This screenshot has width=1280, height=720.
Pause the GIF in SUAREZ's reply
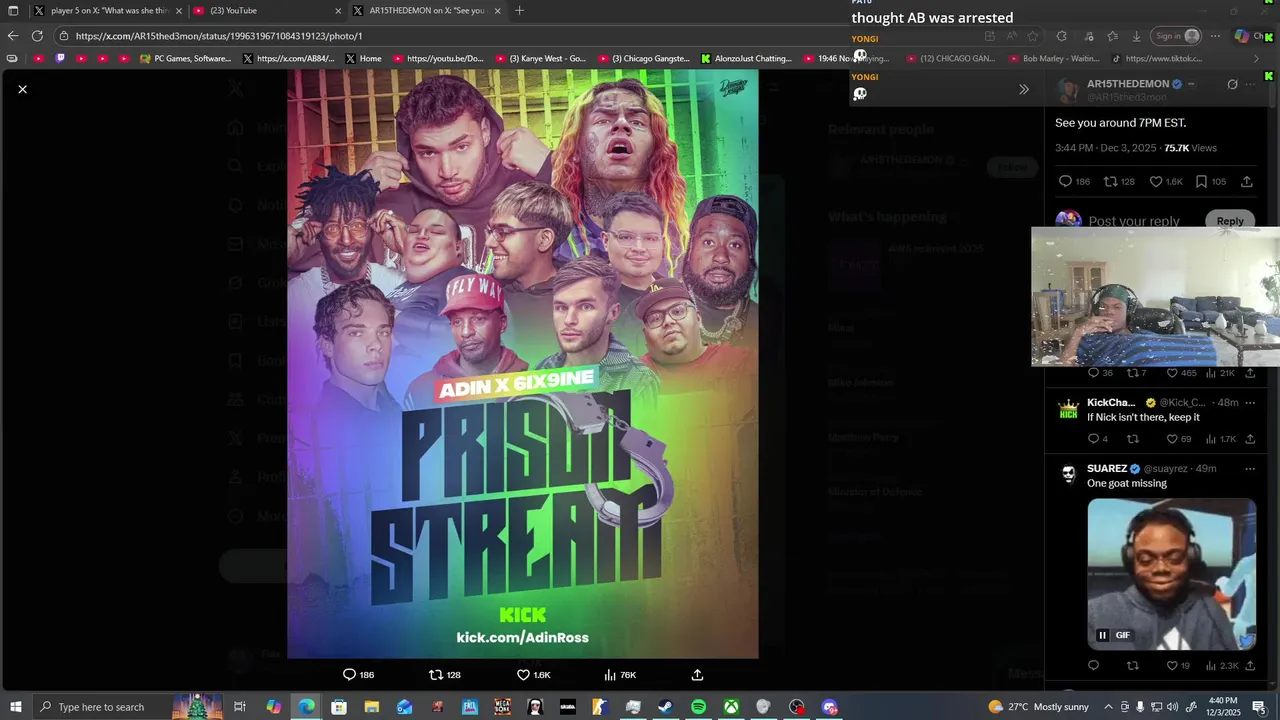1102,635
